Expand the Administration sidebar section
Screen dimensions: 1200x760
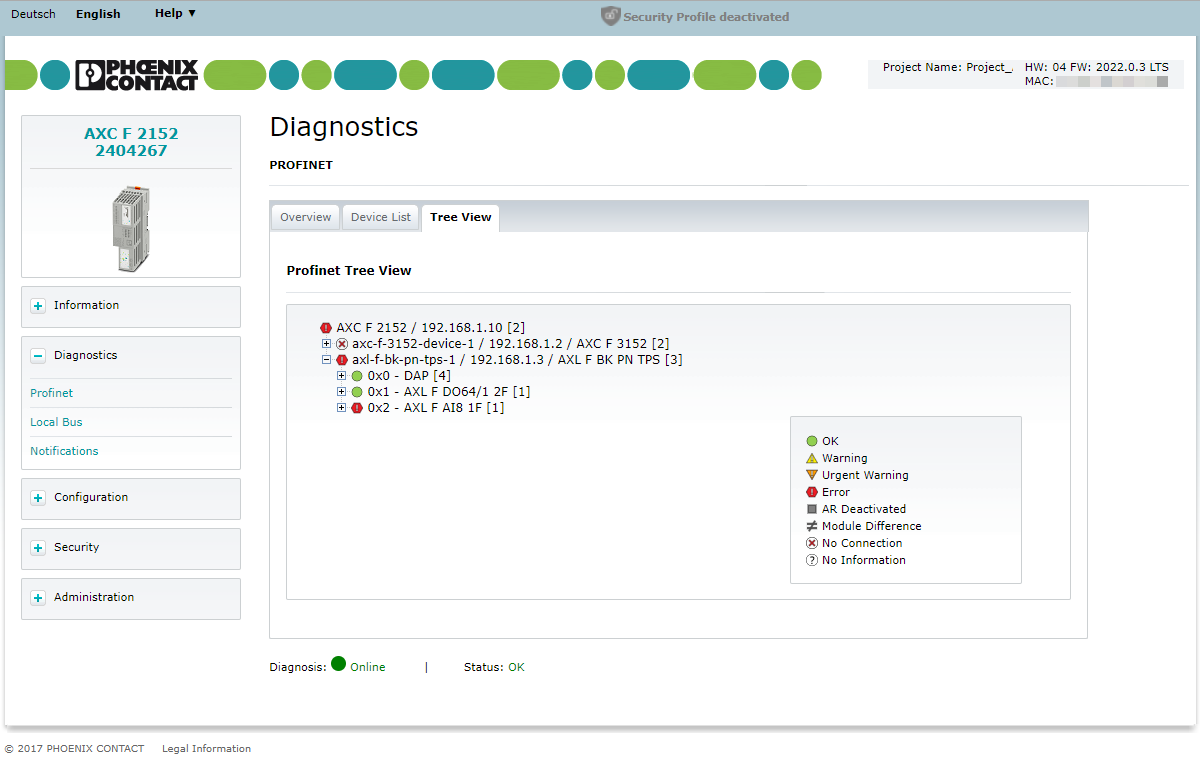[38, 598]
